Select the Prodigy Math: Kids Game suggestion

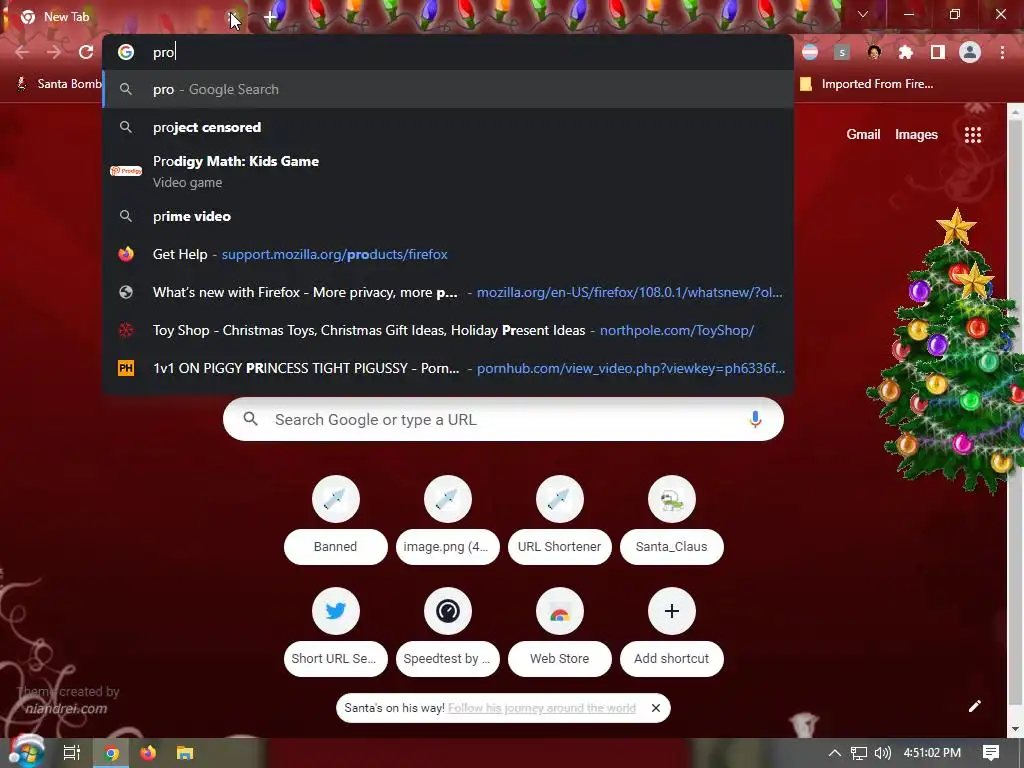pyautogui.click(x=448, y=171)
